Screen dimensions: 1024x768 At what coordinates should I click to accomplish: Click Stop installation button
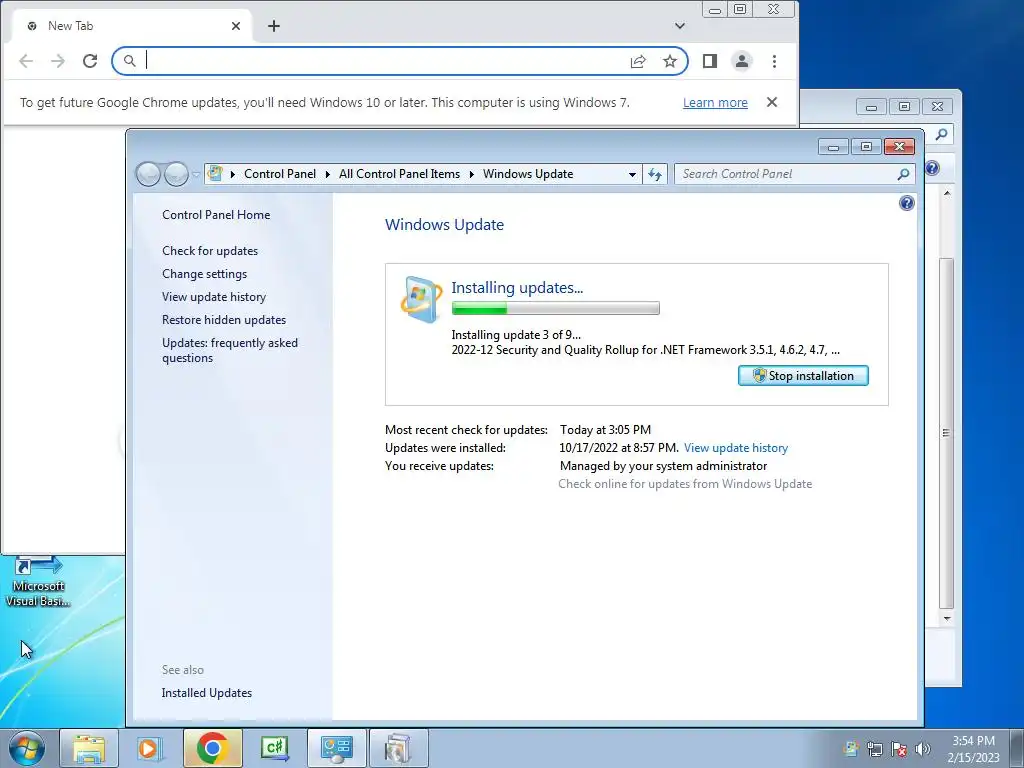(x=803, y=376)
